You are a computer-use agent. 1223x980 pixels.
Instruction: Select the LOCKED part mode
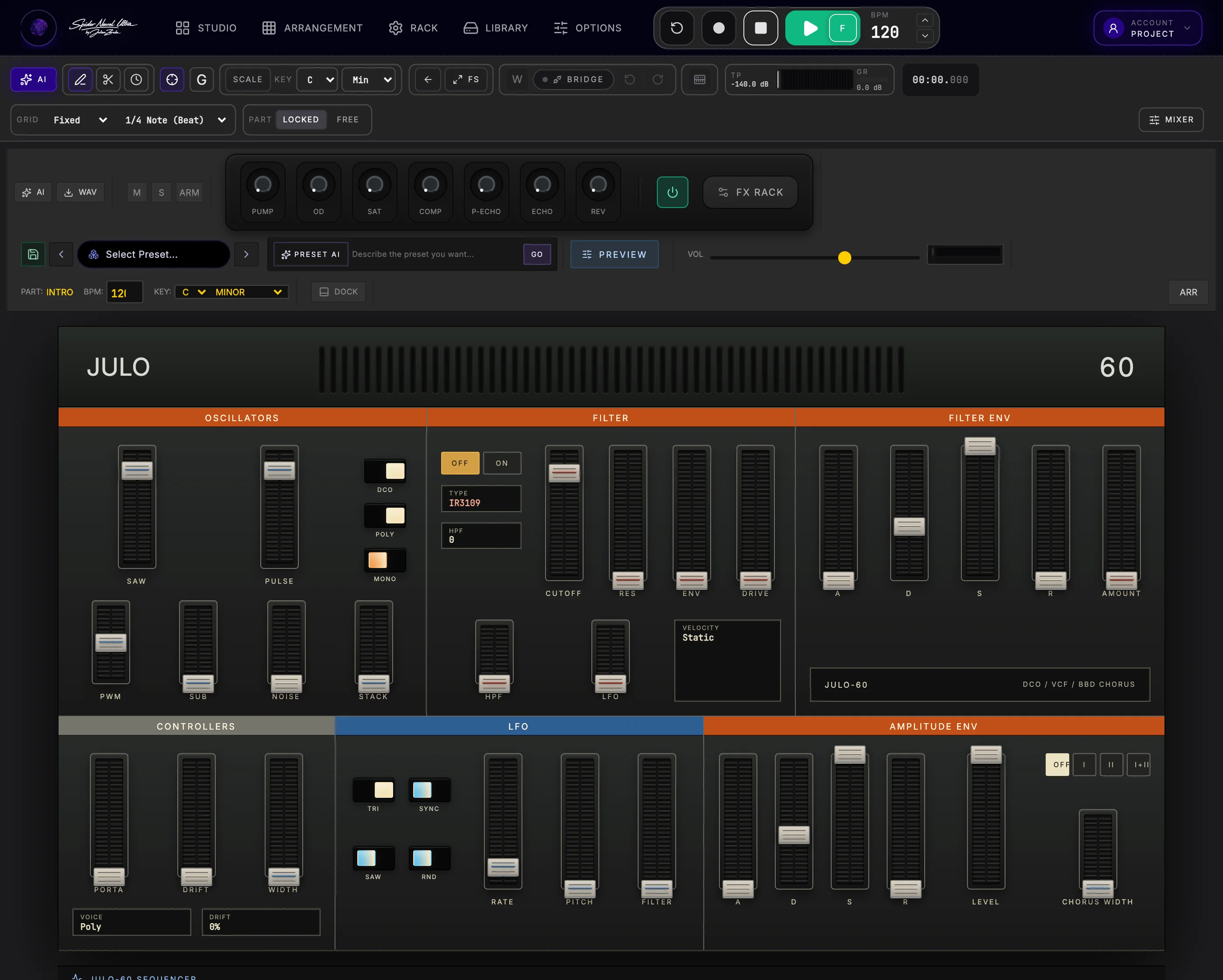tap(301, 120)
